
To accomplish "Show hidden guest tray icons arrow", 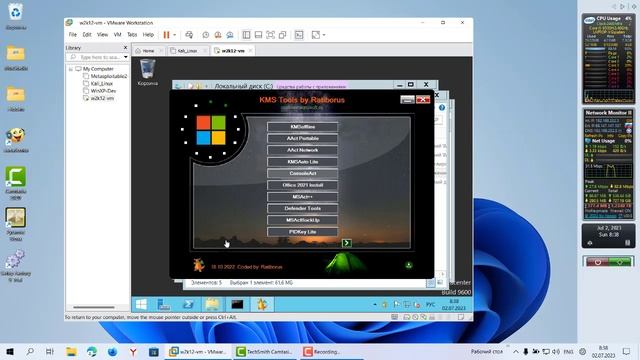I will click(x=375, y=304).
